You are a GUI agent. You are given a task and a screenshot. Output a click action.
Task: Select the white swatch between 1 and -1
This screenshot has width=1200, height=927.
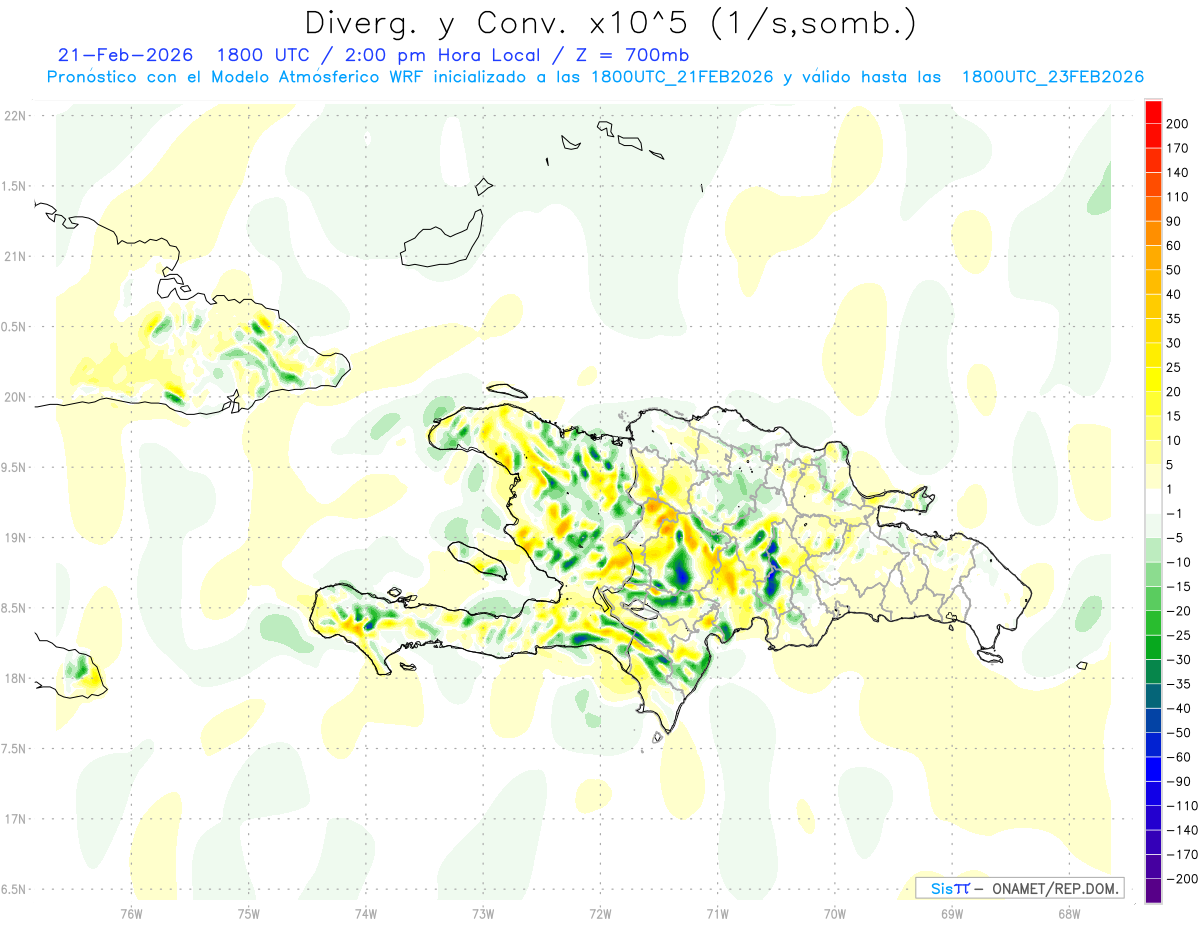click(x=1153, y=501)
